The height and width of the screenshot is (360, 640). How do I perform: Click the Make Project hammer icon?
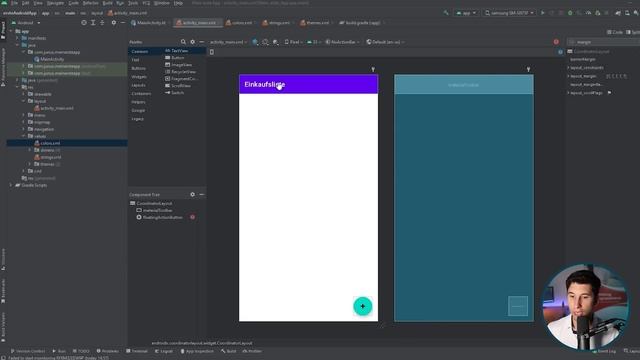click(446, 13)
